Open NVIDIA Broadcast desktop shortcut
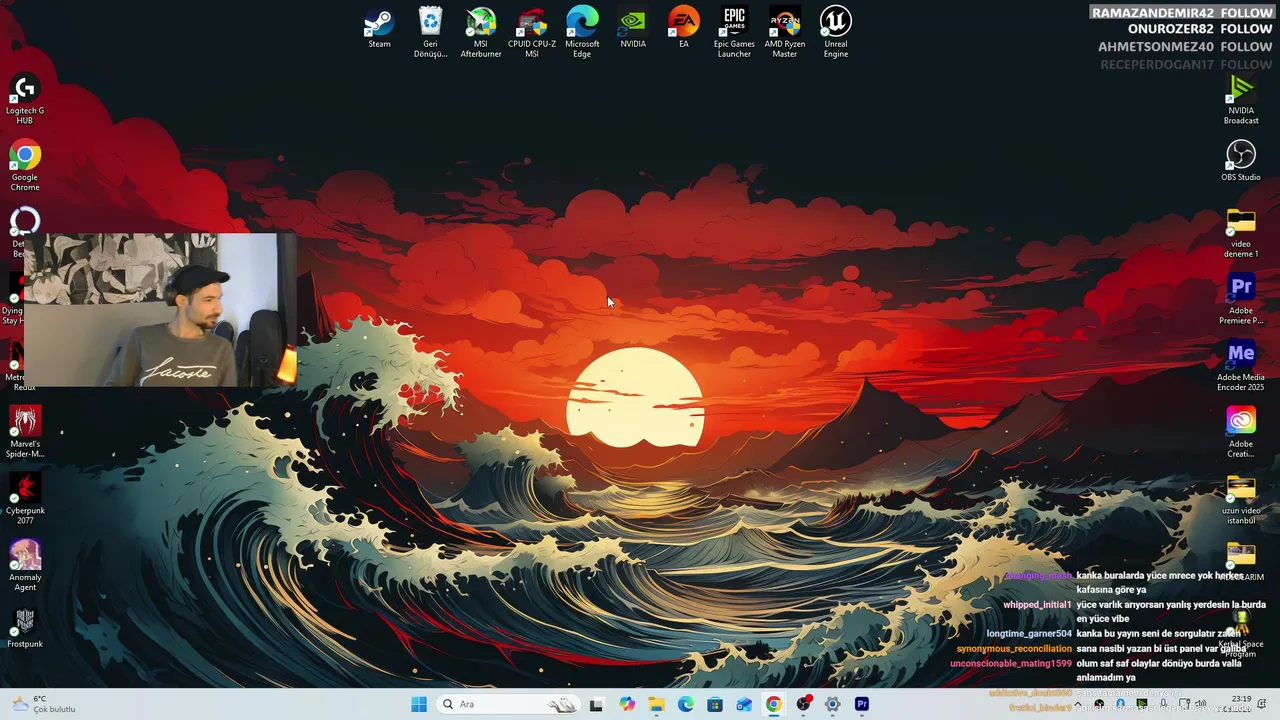This screenshot has height=720, width=1280. pos(1241,100)
